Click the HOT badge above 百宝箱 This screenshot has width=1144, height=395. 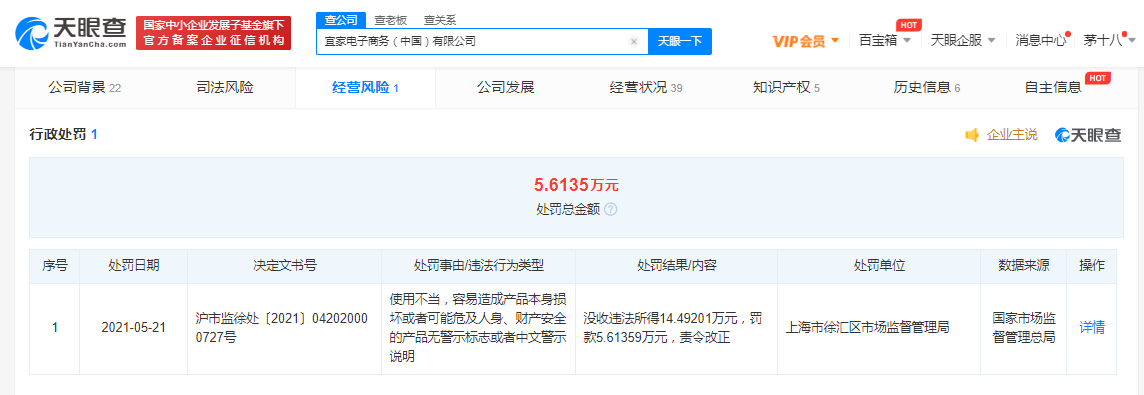tap(908, 25)
